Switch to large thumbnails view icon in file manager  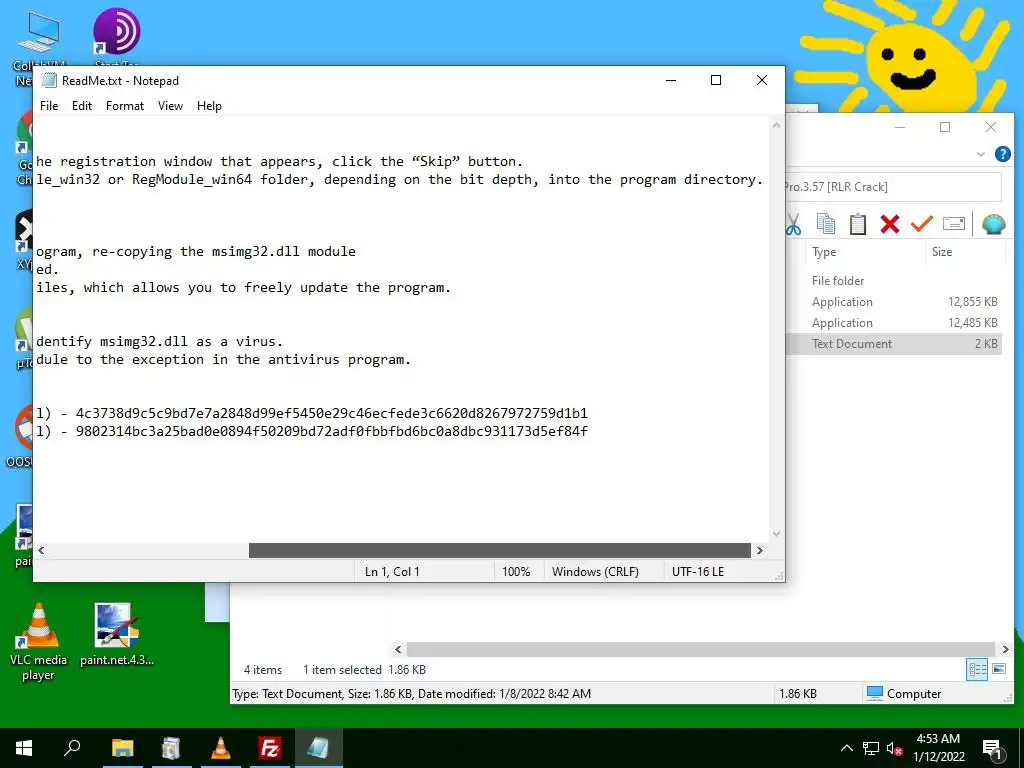click(x=999, y=669)
